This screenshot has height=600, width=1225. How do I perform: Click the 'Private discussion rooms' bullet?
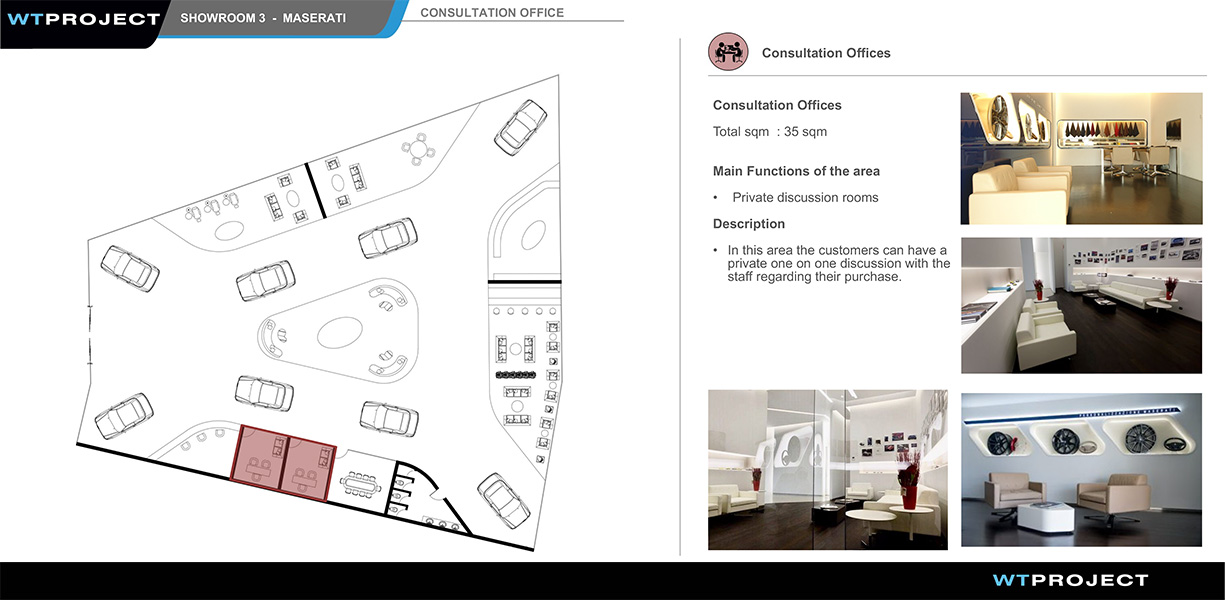tap(805, 197)
